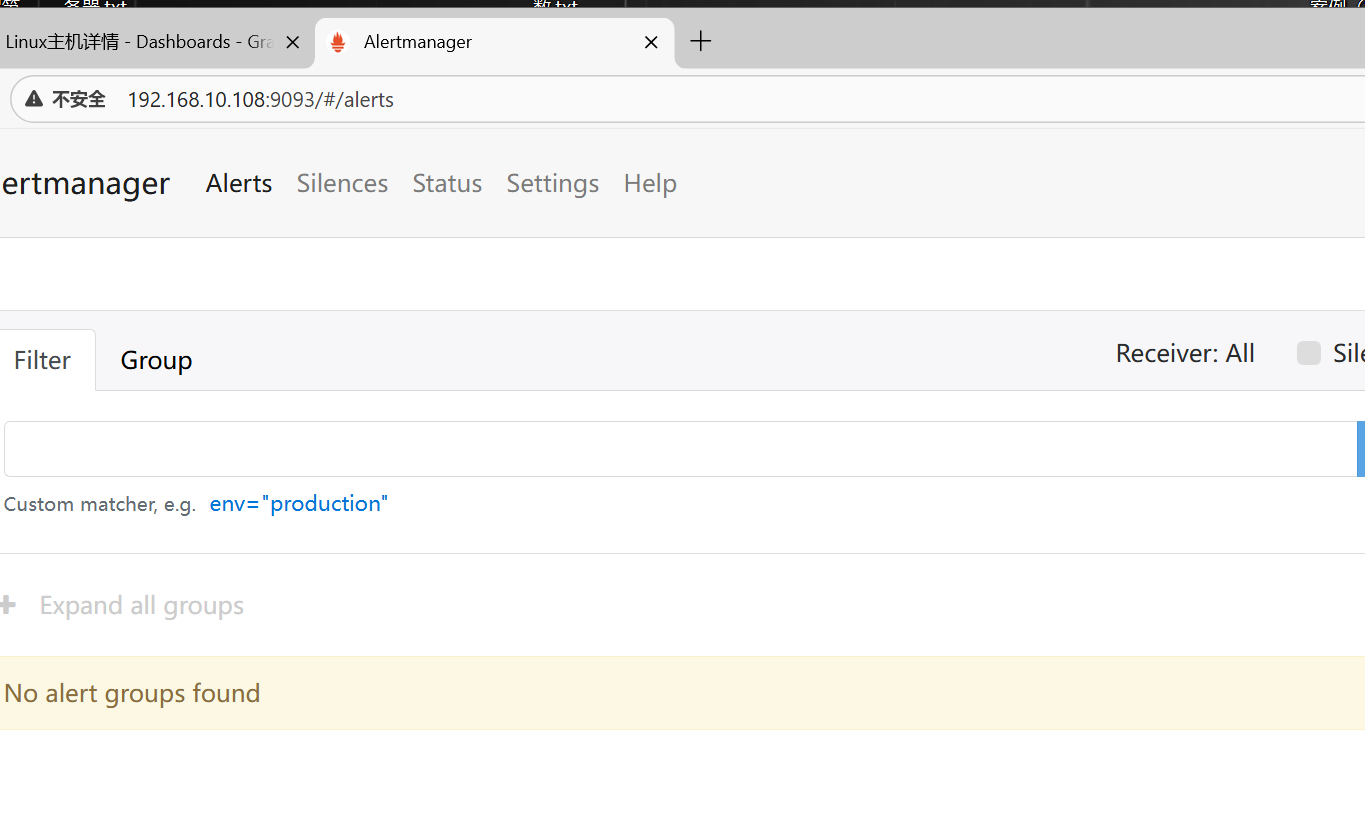Click the Alertmanager brand title
This screenshot has width=1365, height=813.
click(x=85, y=183)
